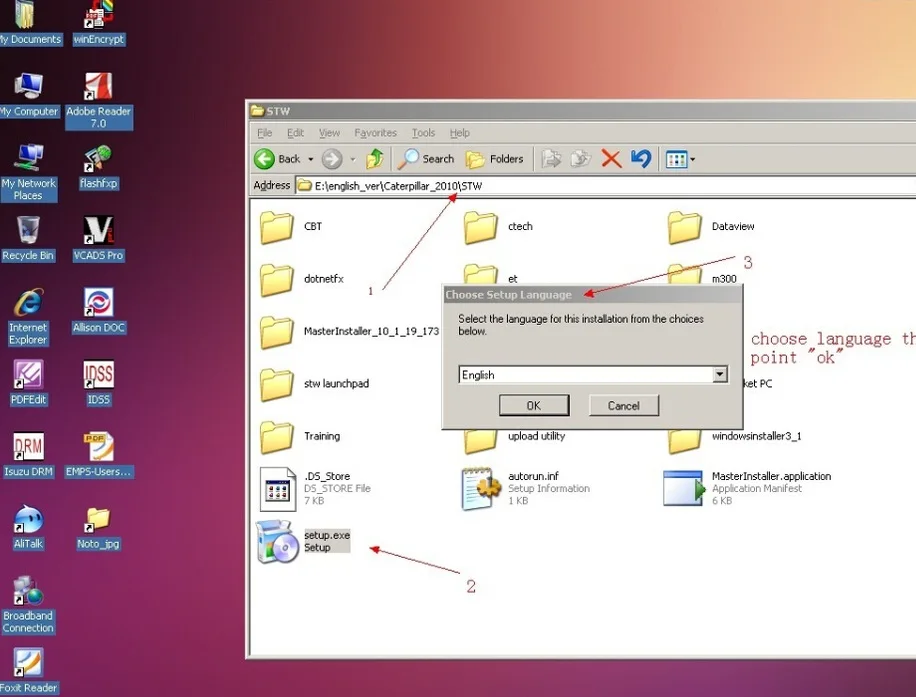Open the Tools menu
Screen dimensions: 916x697
pyautogui.click(x=423, y=133)
